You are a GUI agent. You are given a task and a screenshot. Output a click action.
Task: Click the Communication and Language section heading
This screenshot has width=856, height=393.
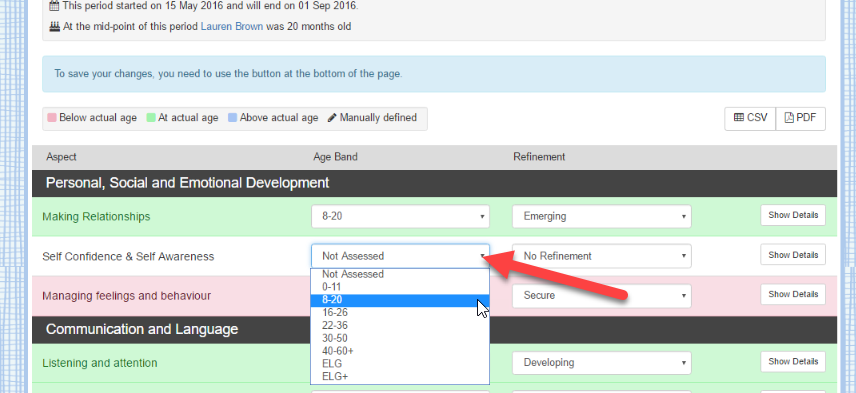click(x=142, y=329)
